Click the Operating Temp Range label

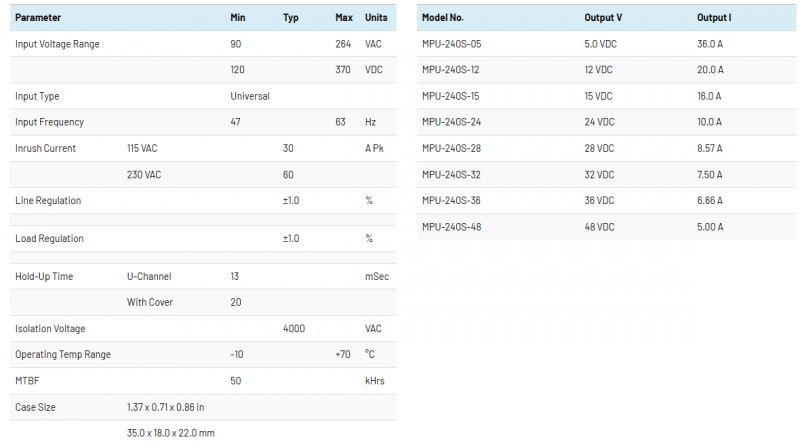coord(63,354)
